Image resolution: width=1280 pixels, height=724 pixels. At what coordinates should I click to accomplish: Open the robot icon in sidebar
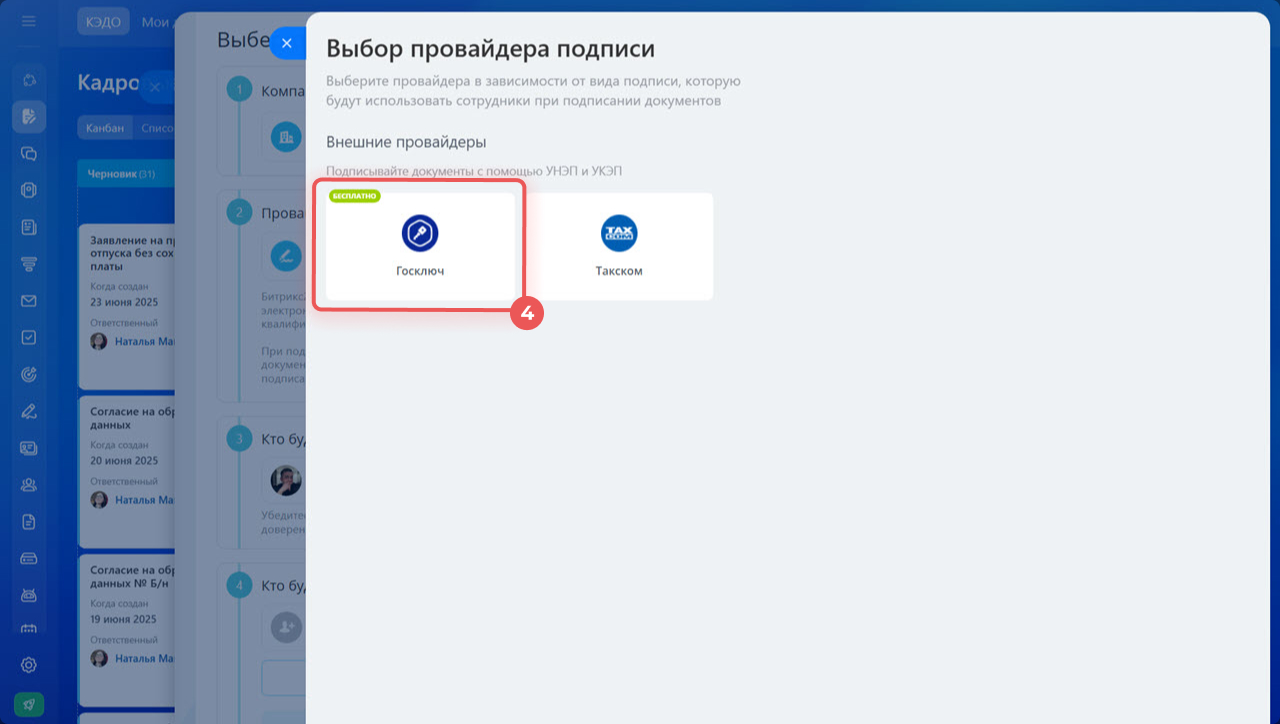(x=29, y=595)
